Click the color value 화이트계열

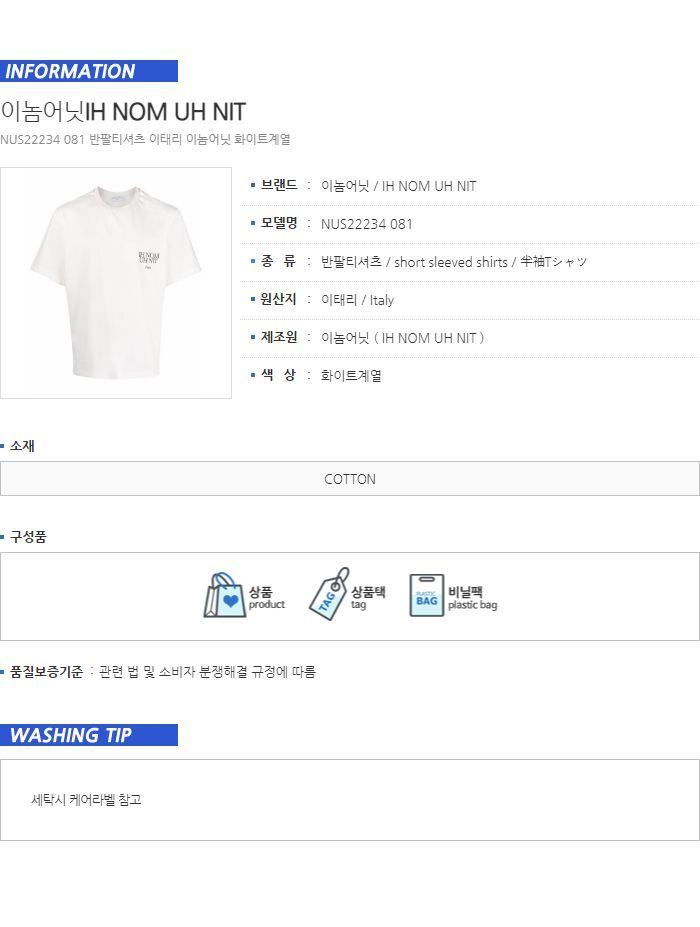(351, 376)
